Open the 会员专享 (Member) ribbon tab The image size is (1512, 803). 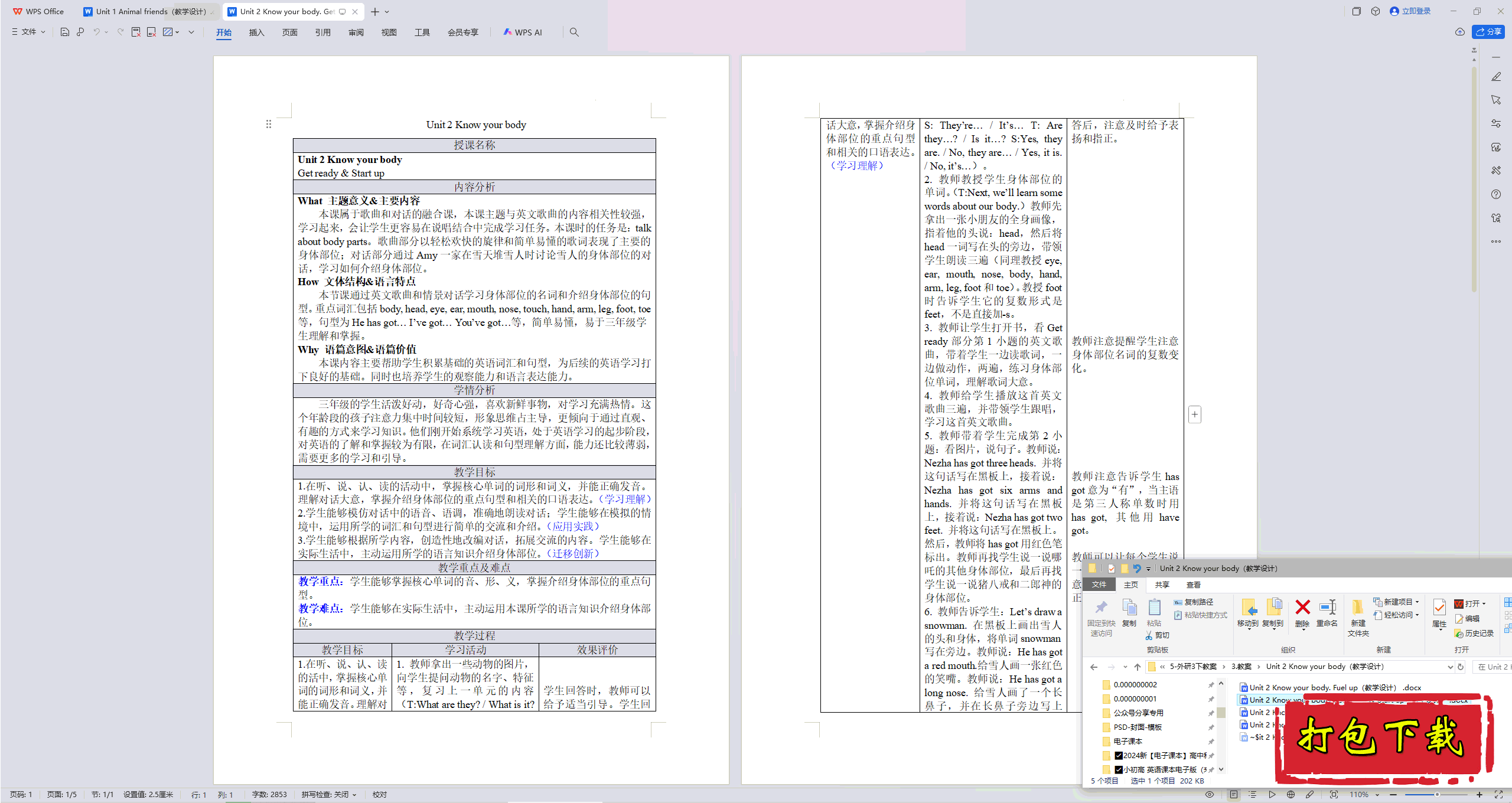tap(462, 32)
